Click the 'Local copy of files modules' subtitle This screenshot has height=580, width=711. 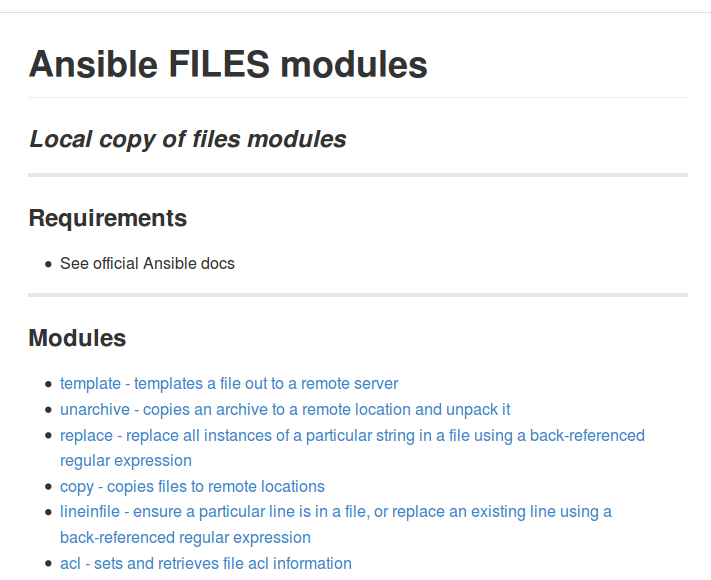188,139
